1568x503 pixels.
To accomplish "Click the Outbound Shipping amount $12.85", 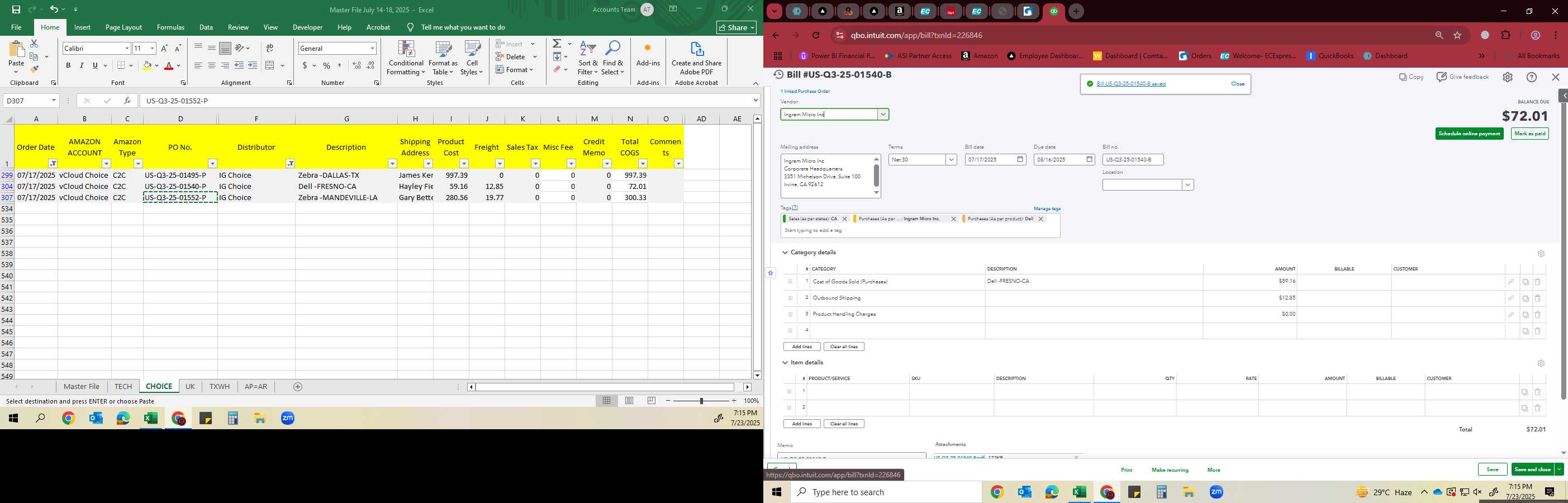I will [x=1287, y=298].
